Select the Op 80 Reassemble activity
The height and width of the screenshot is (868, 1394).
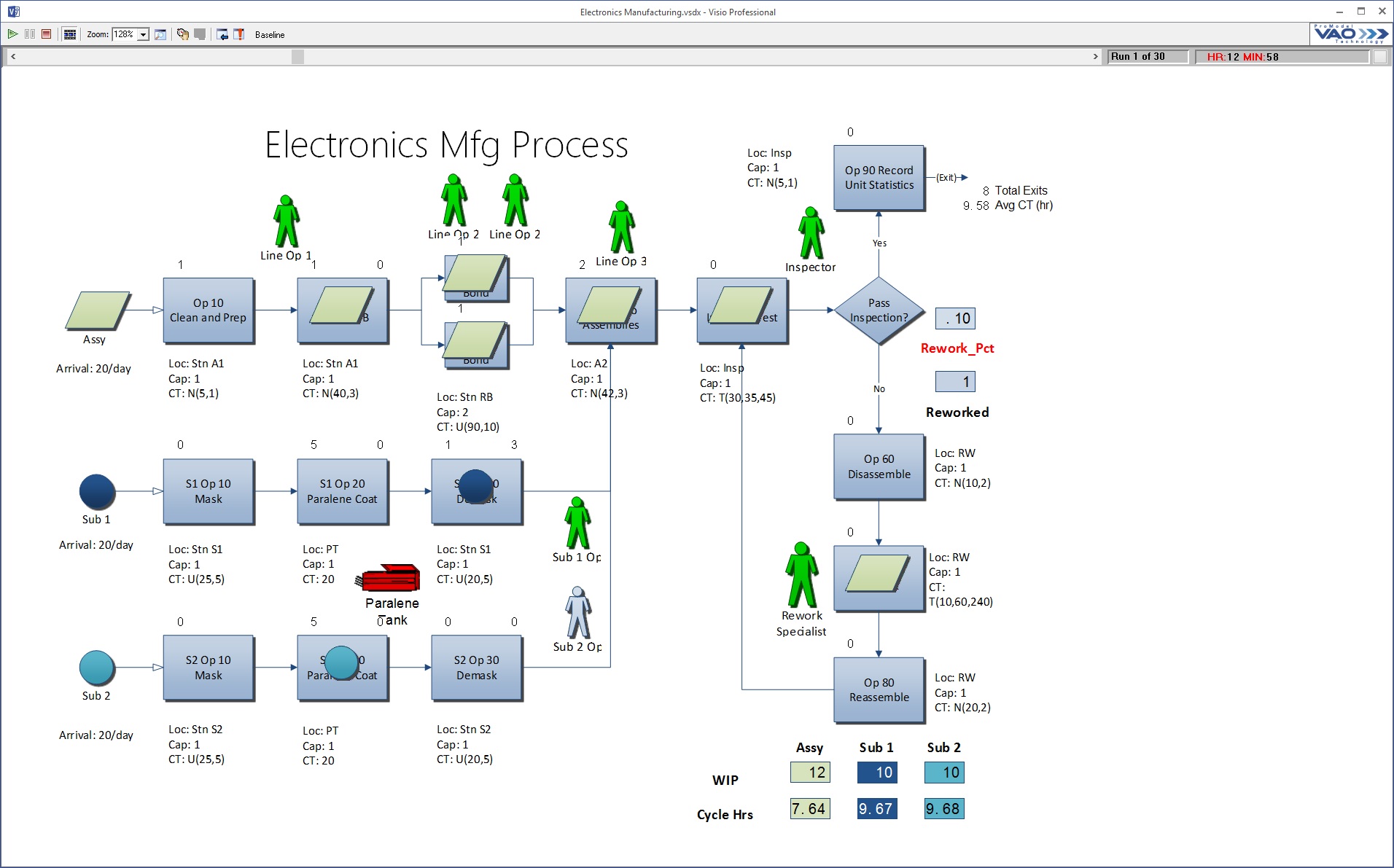[879, 690]
